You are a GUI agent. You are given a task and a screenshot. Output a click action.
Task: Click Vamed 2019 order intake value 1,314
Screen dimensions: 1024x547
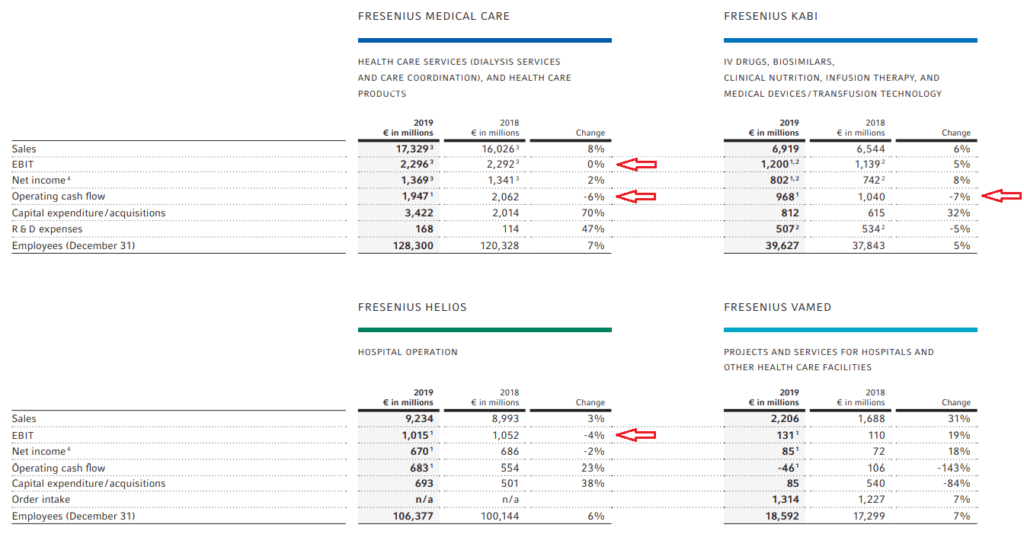[784, 500]
